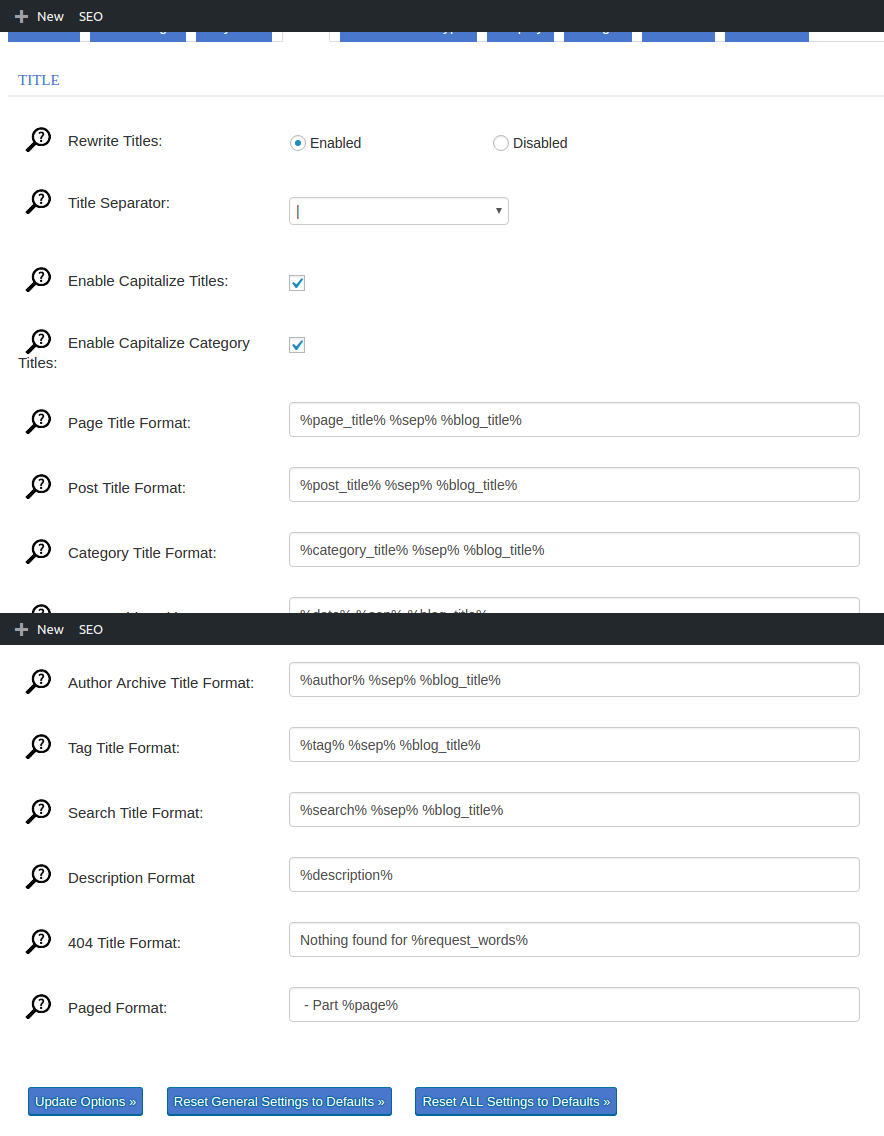Open the SEO menu in admin bar
The height and width of the screenshot is (1136, 884).
(x=91, y=16)
